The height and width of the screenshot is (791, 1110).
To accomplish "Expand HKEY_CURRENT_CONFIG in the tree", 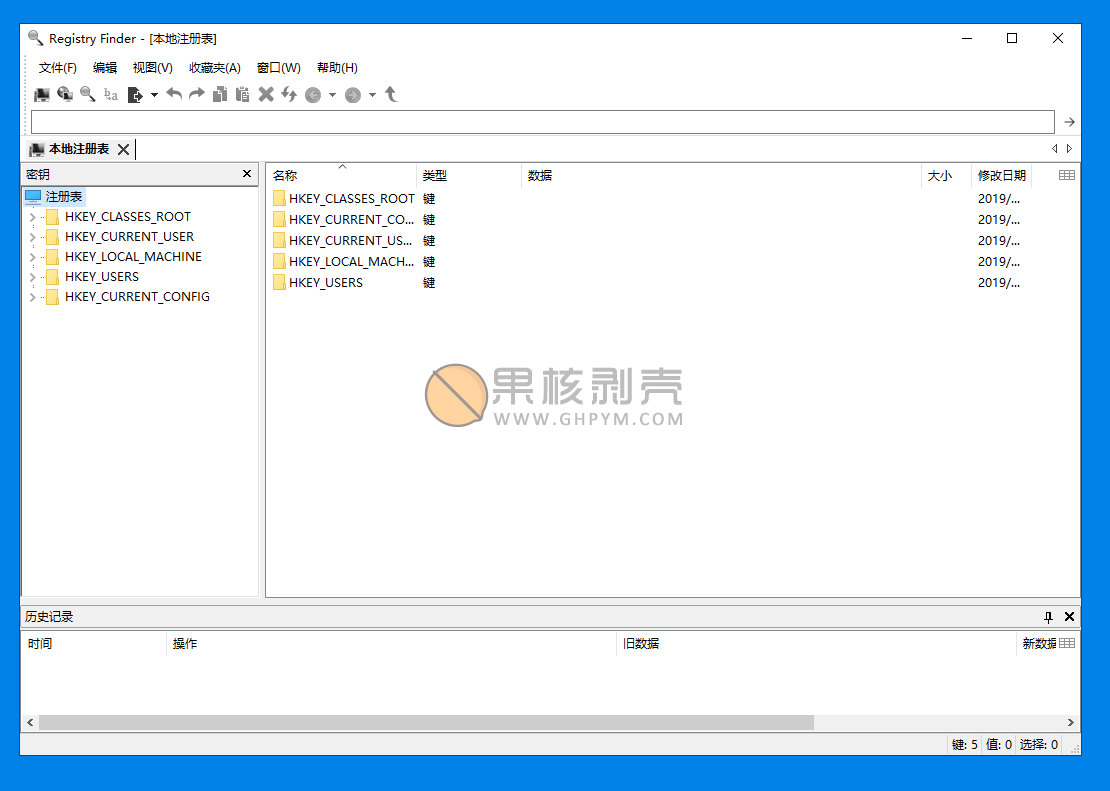I will 33,297.
